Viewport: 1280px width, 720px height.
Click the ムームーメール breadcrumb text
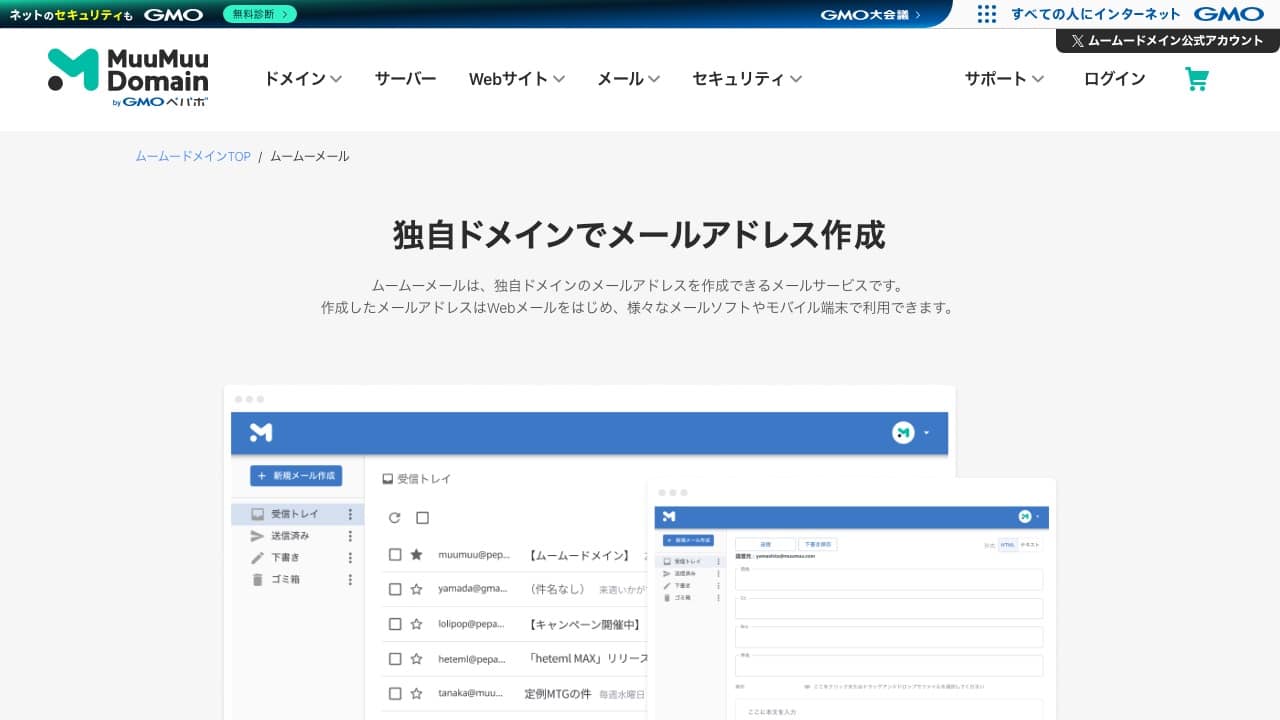click(310, 156)
